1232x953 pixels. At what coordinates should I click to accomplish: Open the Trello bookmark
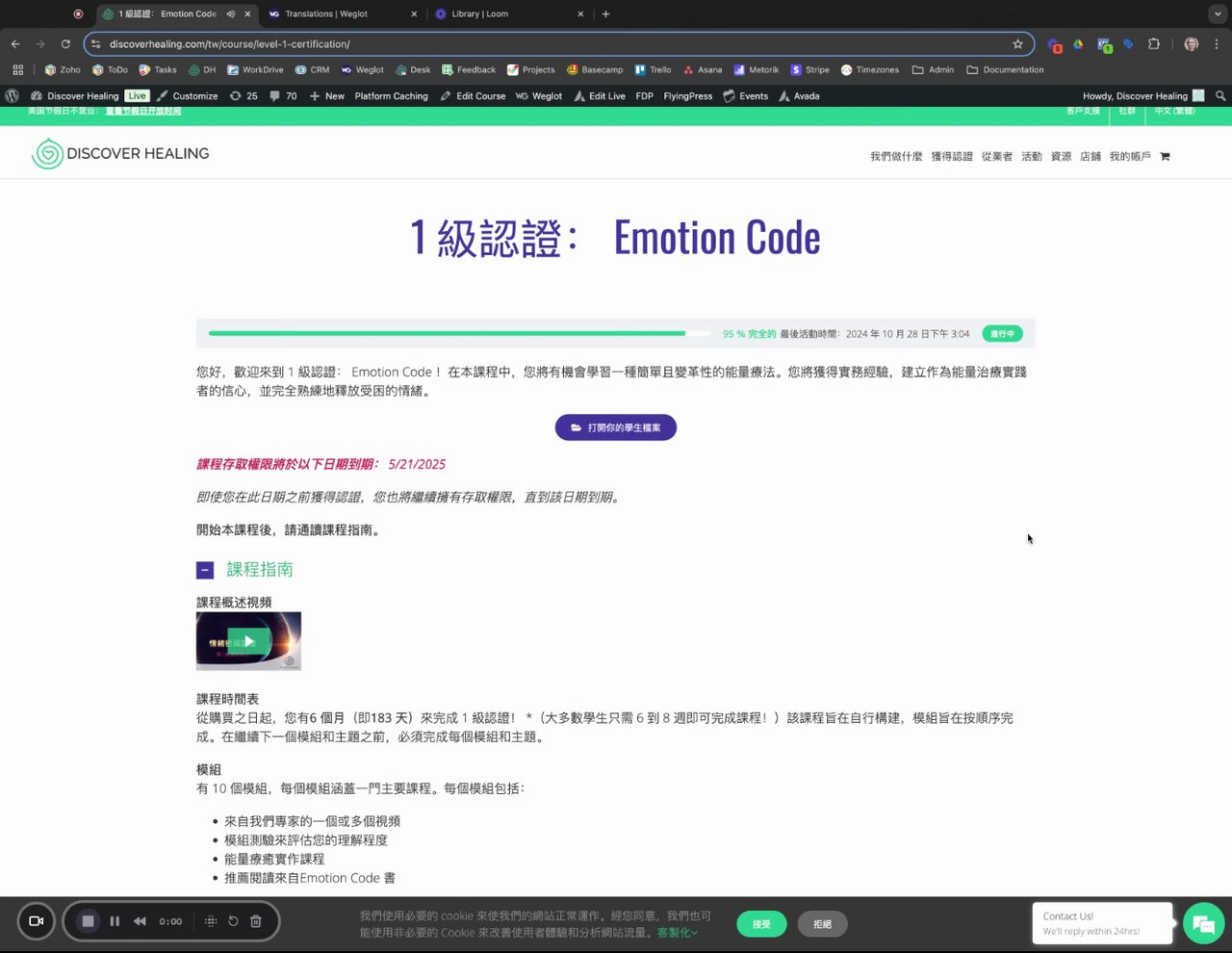(x=653, y=69)
